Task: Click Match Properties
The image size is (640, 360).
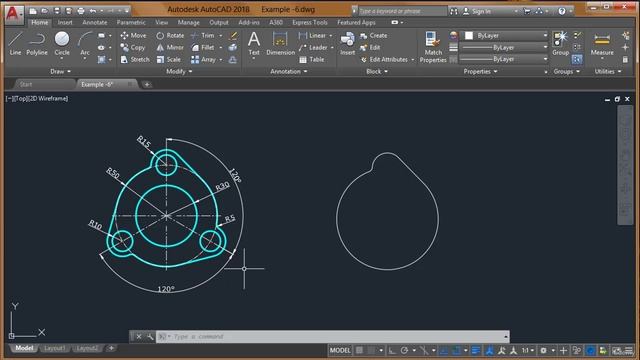Action: tap(433, 47)
